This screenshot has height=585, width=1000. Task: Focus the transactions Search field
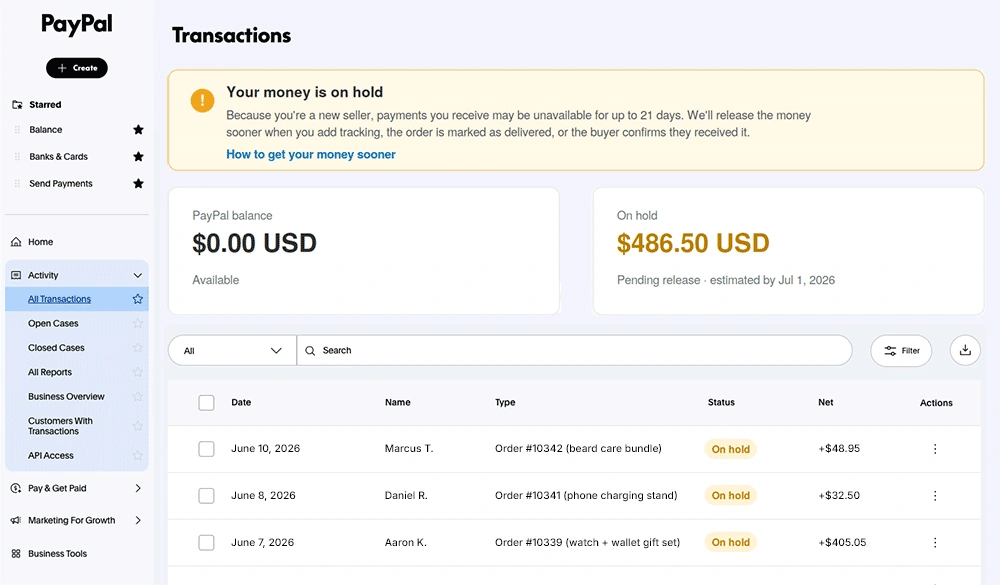pos(575,350)
